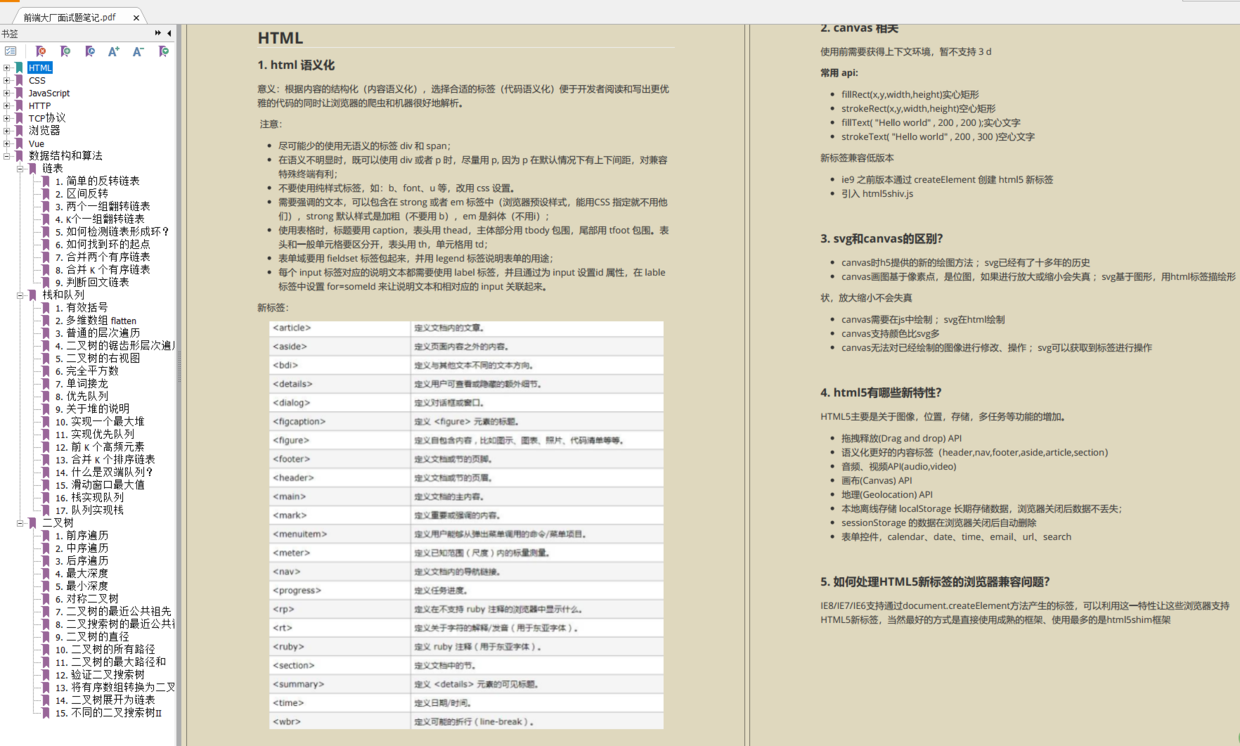The height and width of the screenshot is (746, 1240).
Task: Expand the JavaScript bookmark node
Action: pyautogui.click(x=6, y=93)
